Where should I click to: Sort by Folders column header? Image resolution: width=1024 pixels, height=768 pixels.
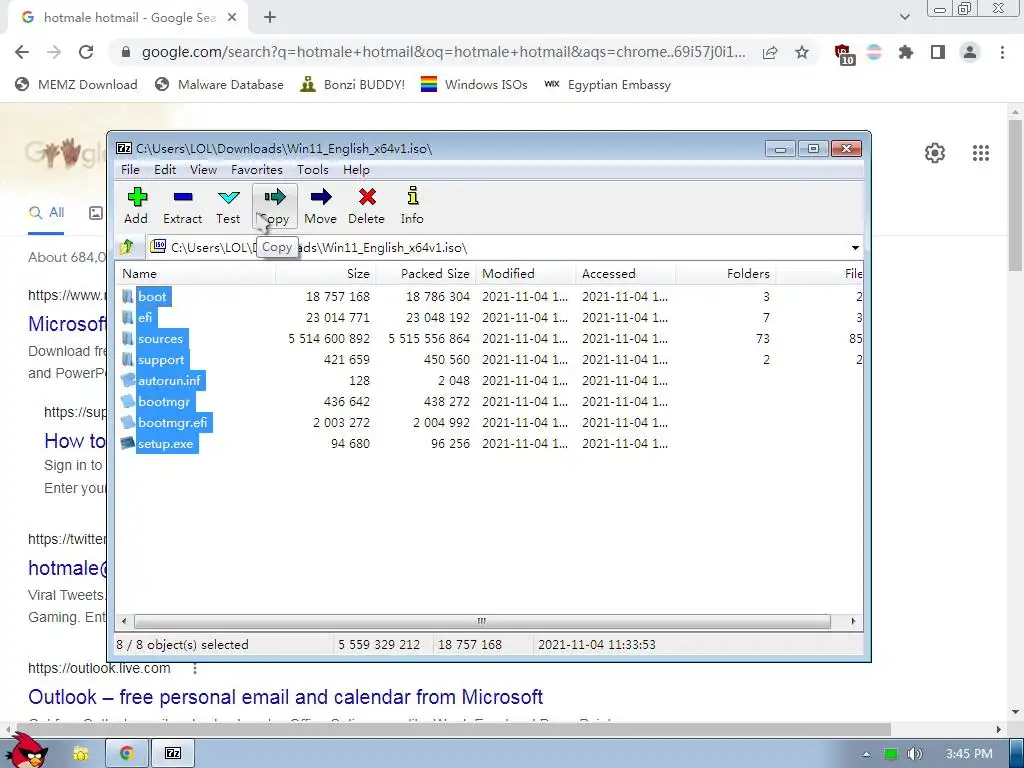tap(725, 274)
